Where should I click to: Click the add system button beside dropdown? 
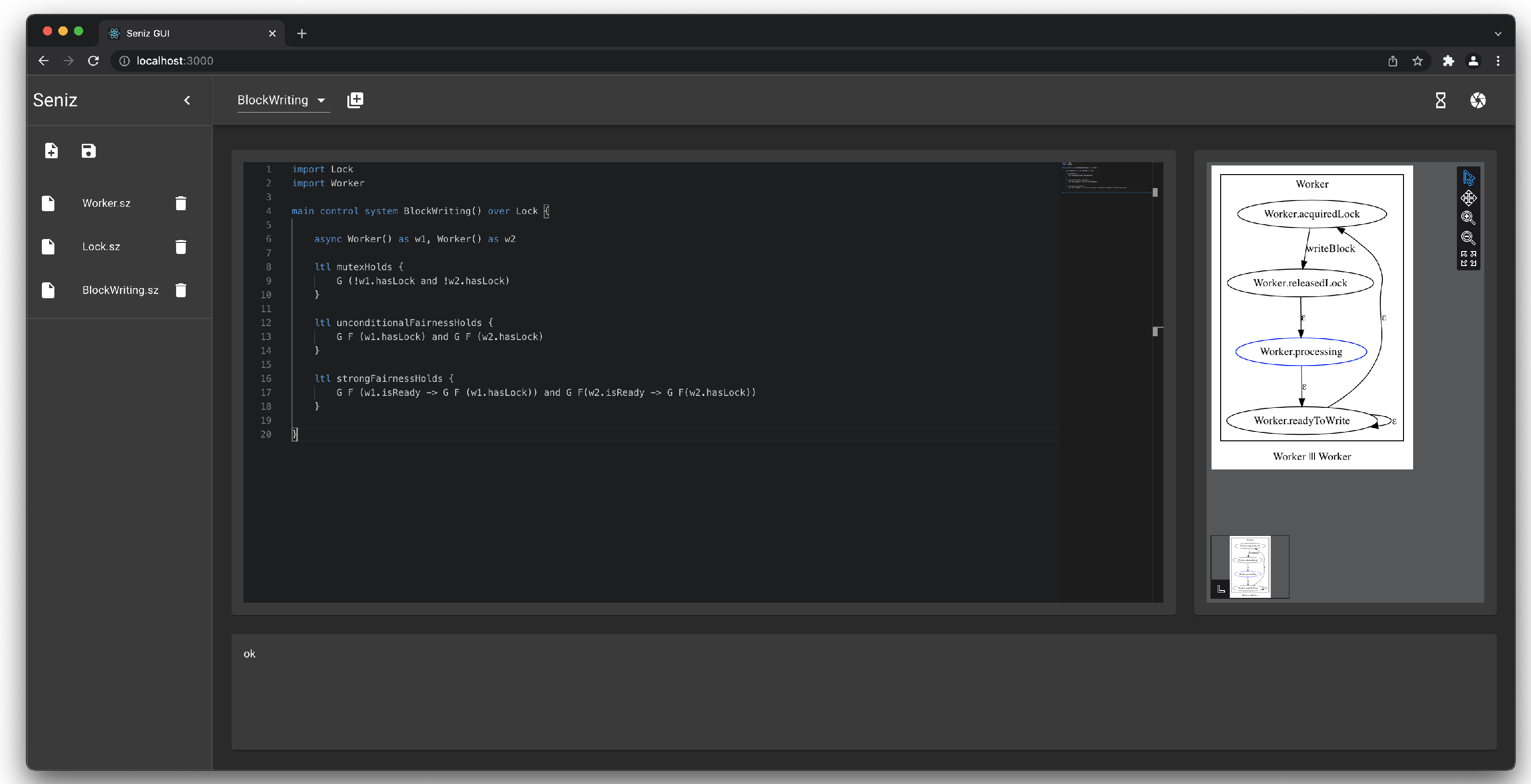coord(356,101)
